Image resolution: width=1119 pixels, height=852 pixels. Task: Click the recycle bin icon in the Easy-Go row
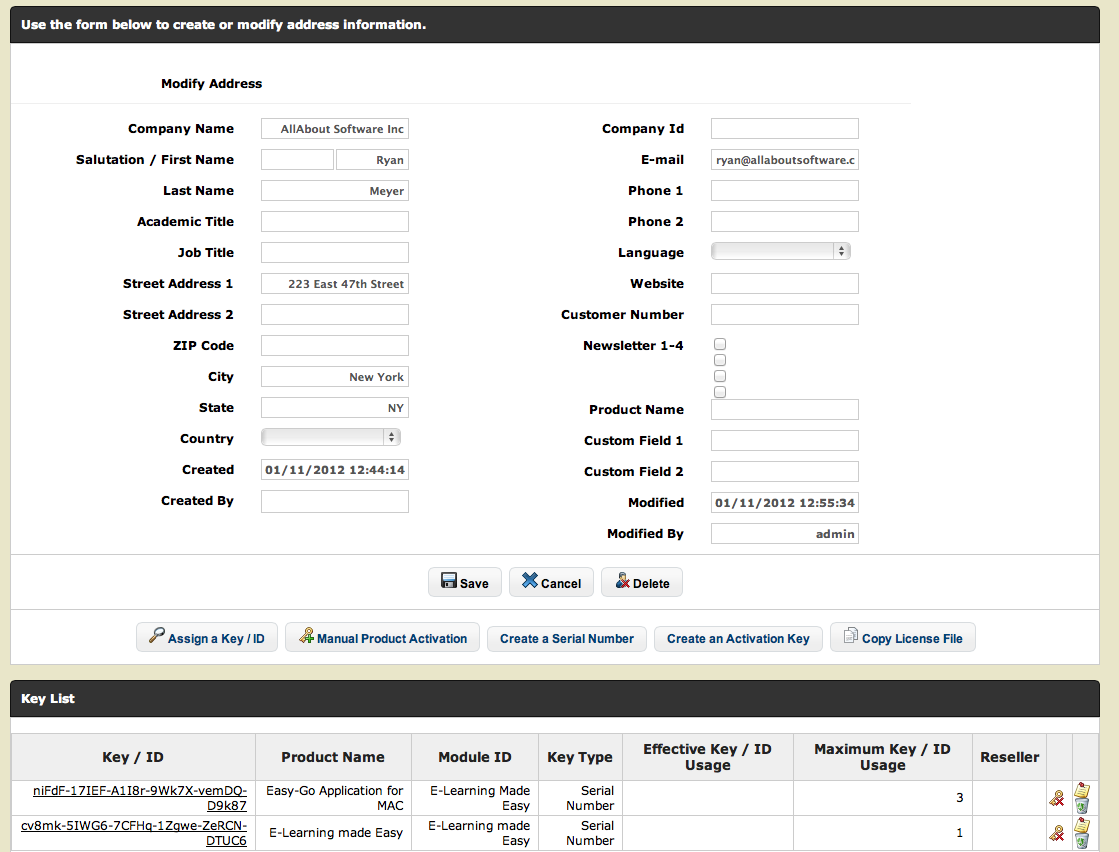coord(1082,806)
